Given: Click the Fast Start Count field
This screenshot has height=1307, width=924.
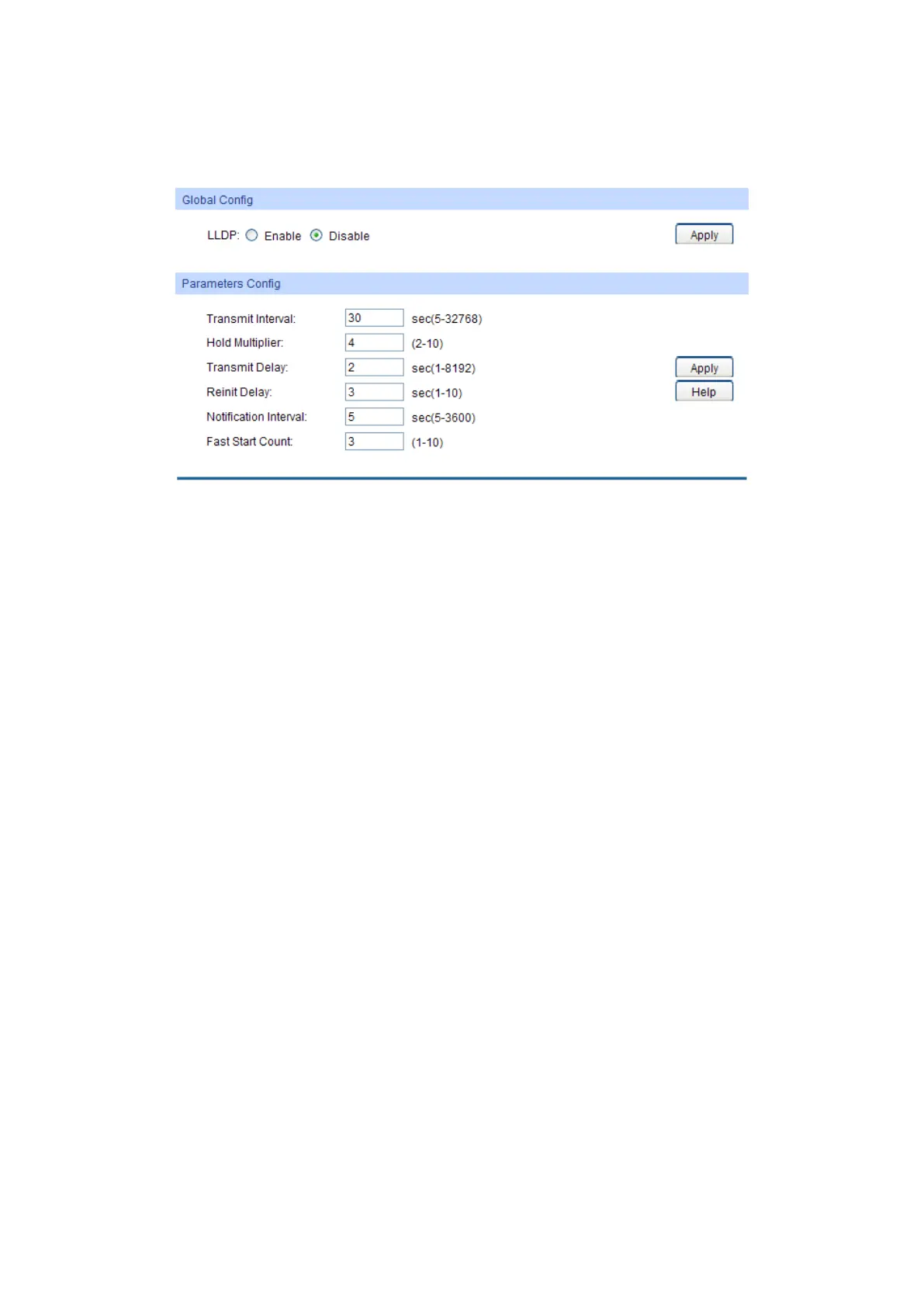Looking at the screenshot, I should [374, 442].
